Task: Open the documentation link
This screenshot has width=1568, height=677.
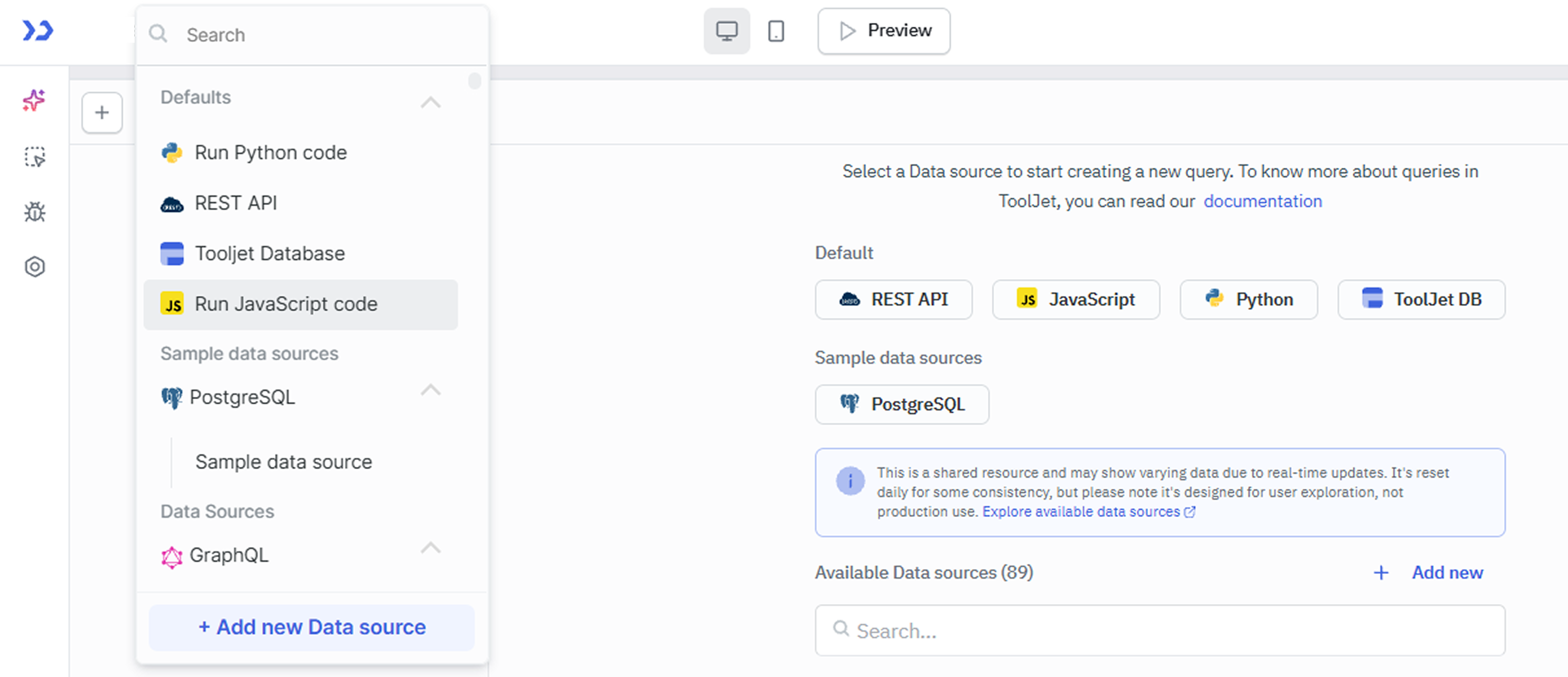Action: [1262, 202]
